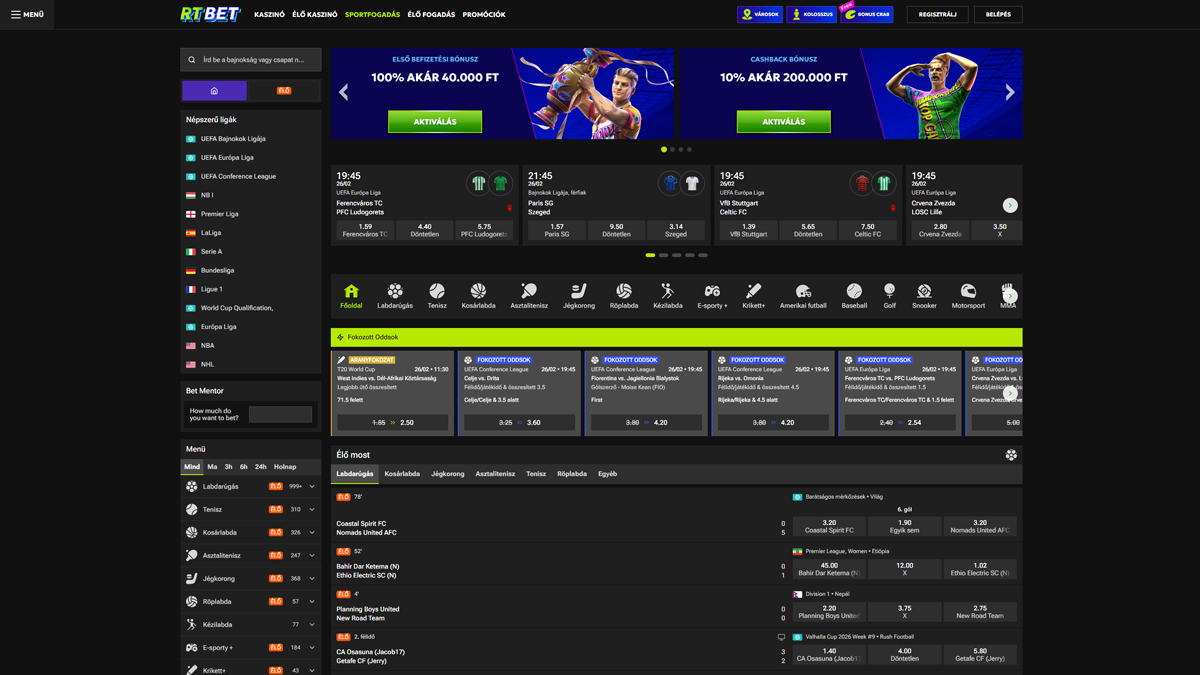Switch to Kosárlabda tab in Élő most
1200x675 pixels.
402,474
